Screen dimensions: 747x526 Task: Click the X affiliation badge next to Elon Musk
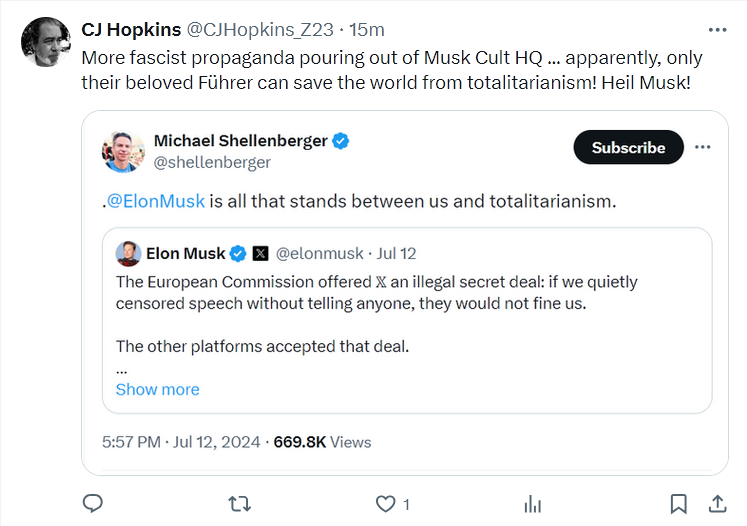[260, 253]
